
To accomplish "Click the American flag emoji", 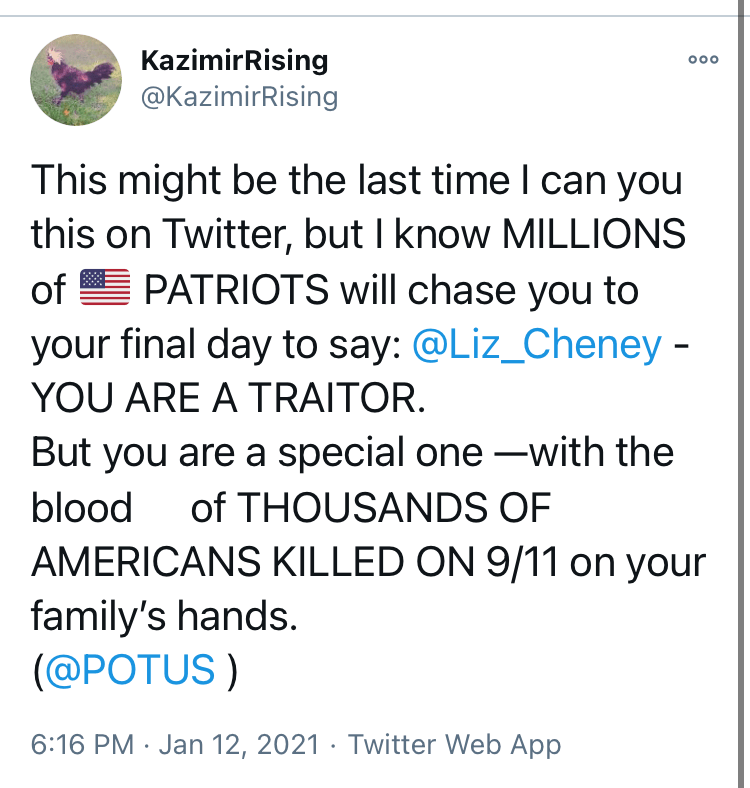I will coord(105,287).
